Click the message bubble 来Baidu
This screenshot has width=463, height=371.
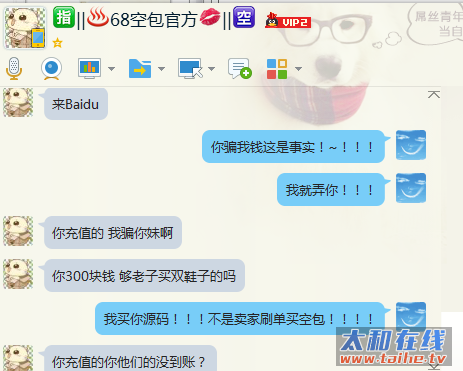point(76,104)
